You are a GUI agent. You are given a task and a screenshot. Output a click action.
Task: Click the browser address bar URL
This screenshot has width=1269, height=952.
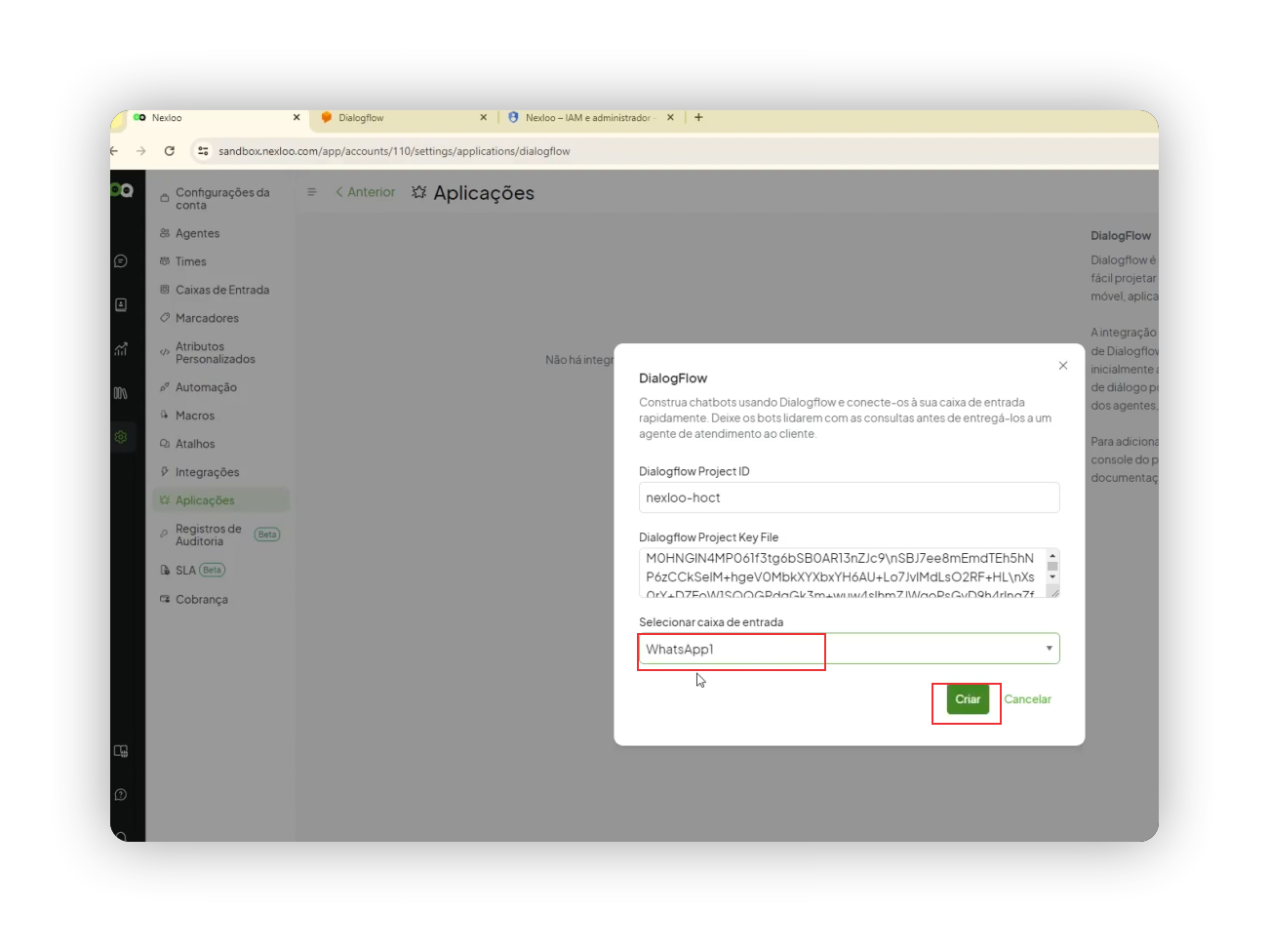(394, 151)
